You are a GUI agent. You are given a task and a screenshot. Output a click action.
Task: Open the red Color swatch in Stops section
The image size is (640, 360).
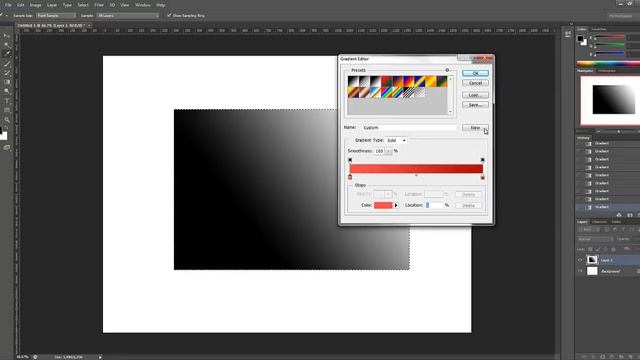pos(383,205)
